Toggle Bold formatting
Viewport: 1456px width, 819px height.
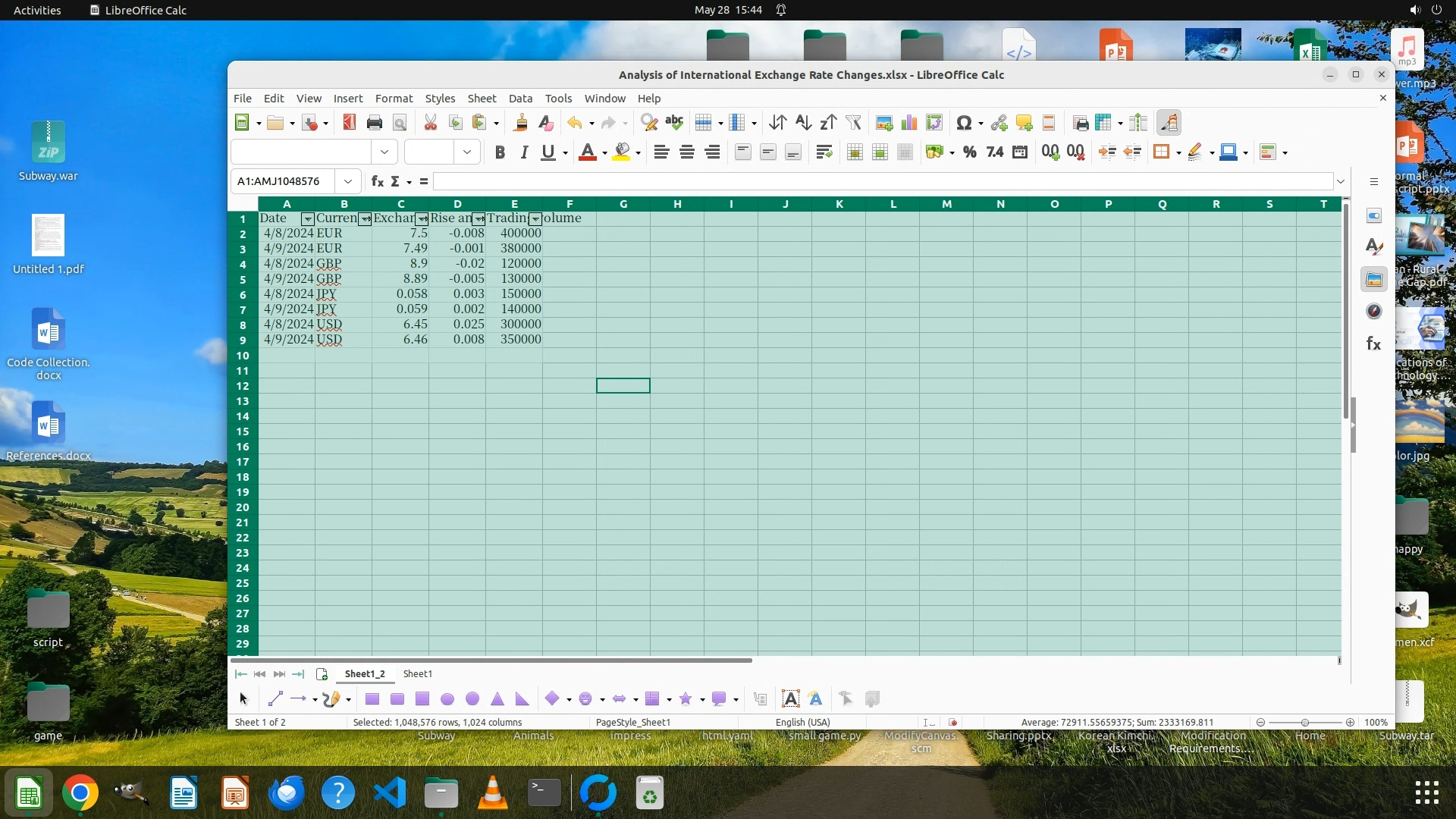click(499, 152)
